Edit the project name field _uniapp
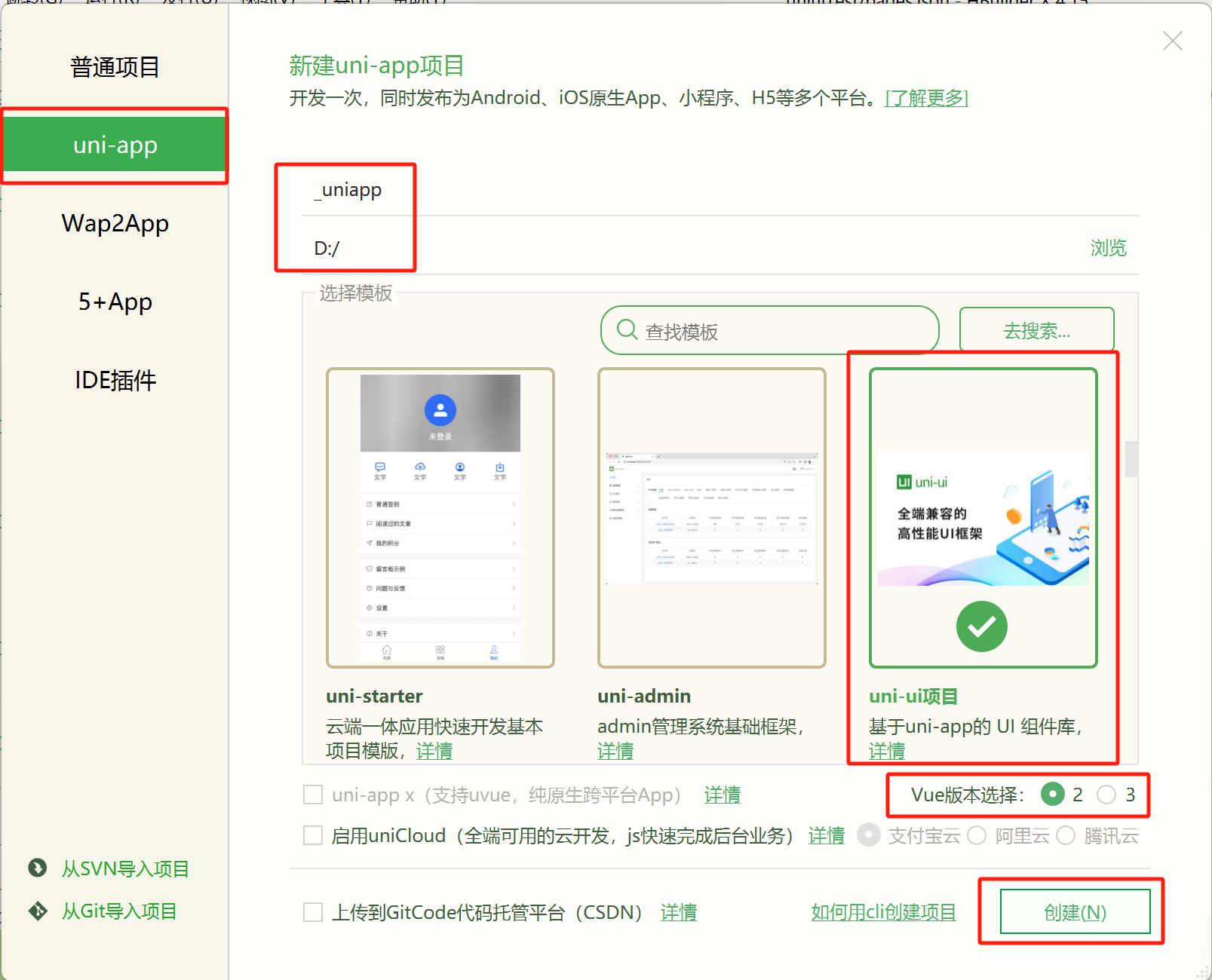Image resolution: width=1212 pixels, height=980 pixels. 720,190
